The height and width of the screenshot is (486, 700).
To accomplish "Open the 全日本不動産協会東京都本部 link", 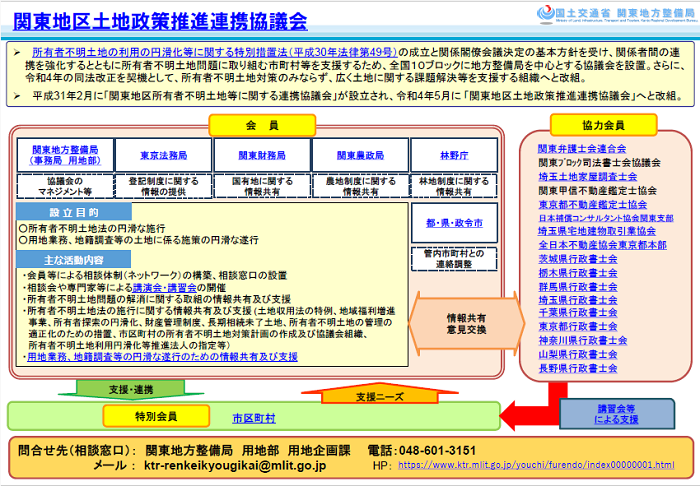I will point(602,245).
